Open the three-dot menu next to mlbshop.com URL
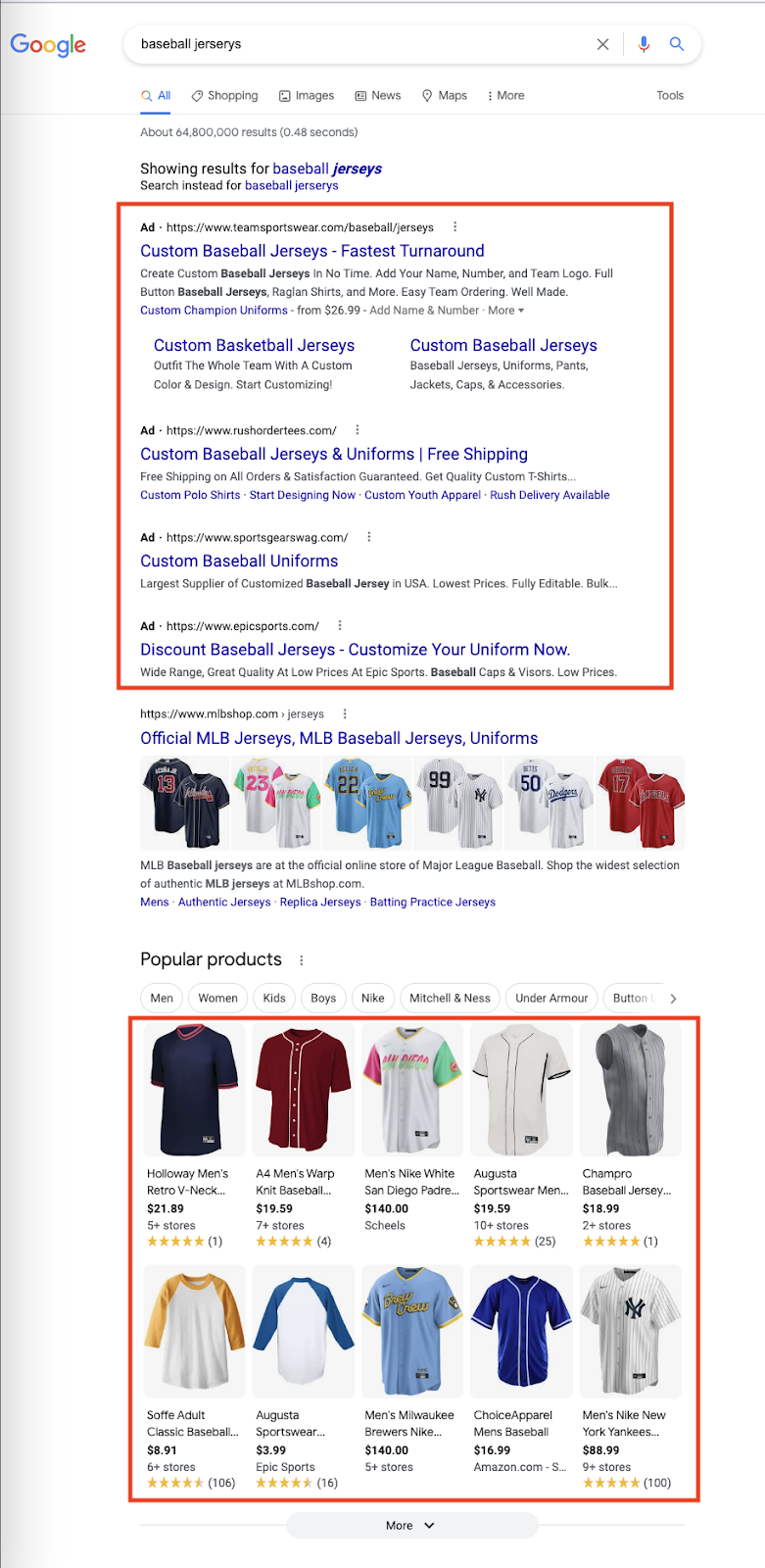Viewport: 765px width, 1568px height. pos(345,713)
